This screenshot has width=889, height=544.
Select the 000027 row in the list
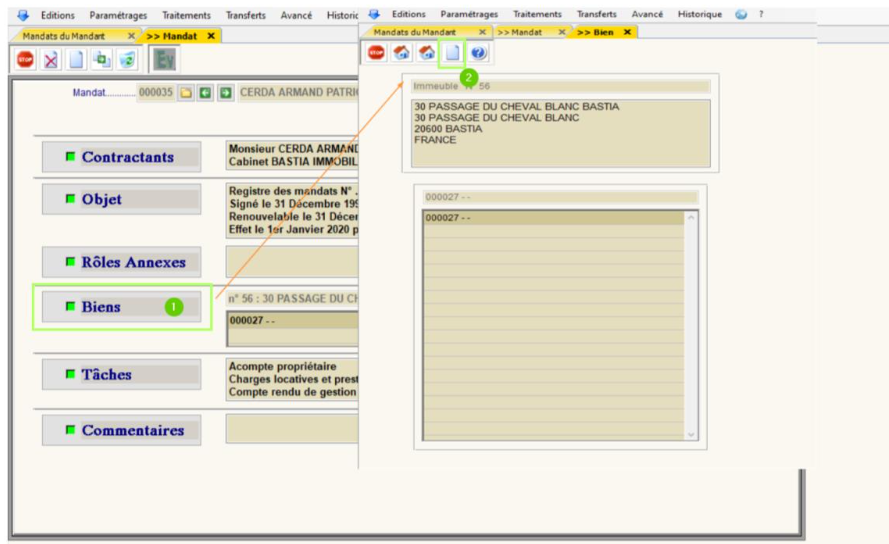553,218
